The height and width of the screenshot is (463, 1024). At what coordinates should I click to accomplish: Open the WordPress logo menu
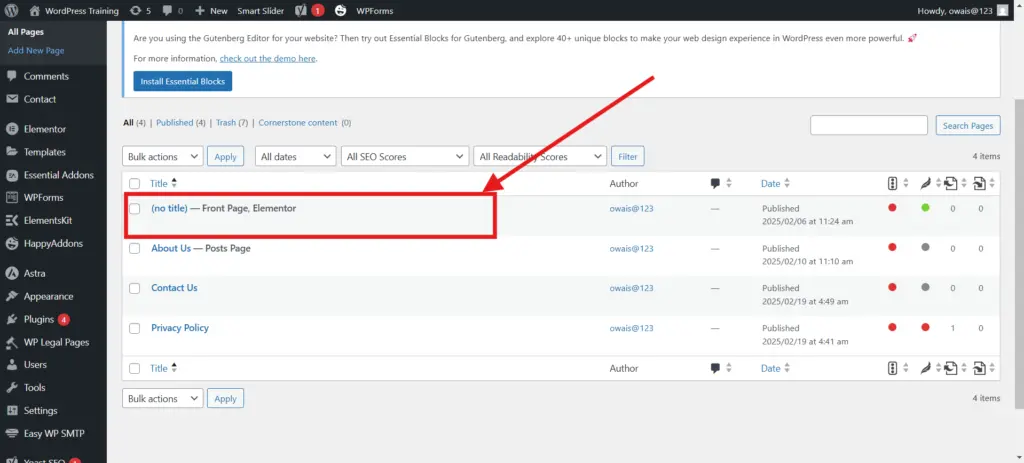11,10
